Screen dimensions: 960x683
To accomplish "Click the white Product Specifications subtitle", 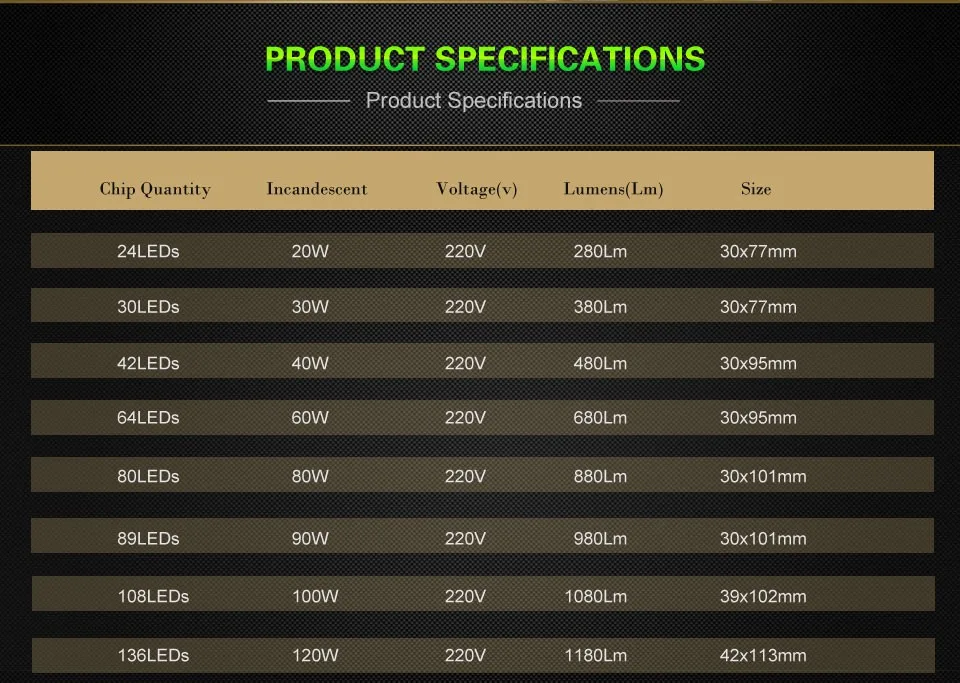I will (473, 101).
